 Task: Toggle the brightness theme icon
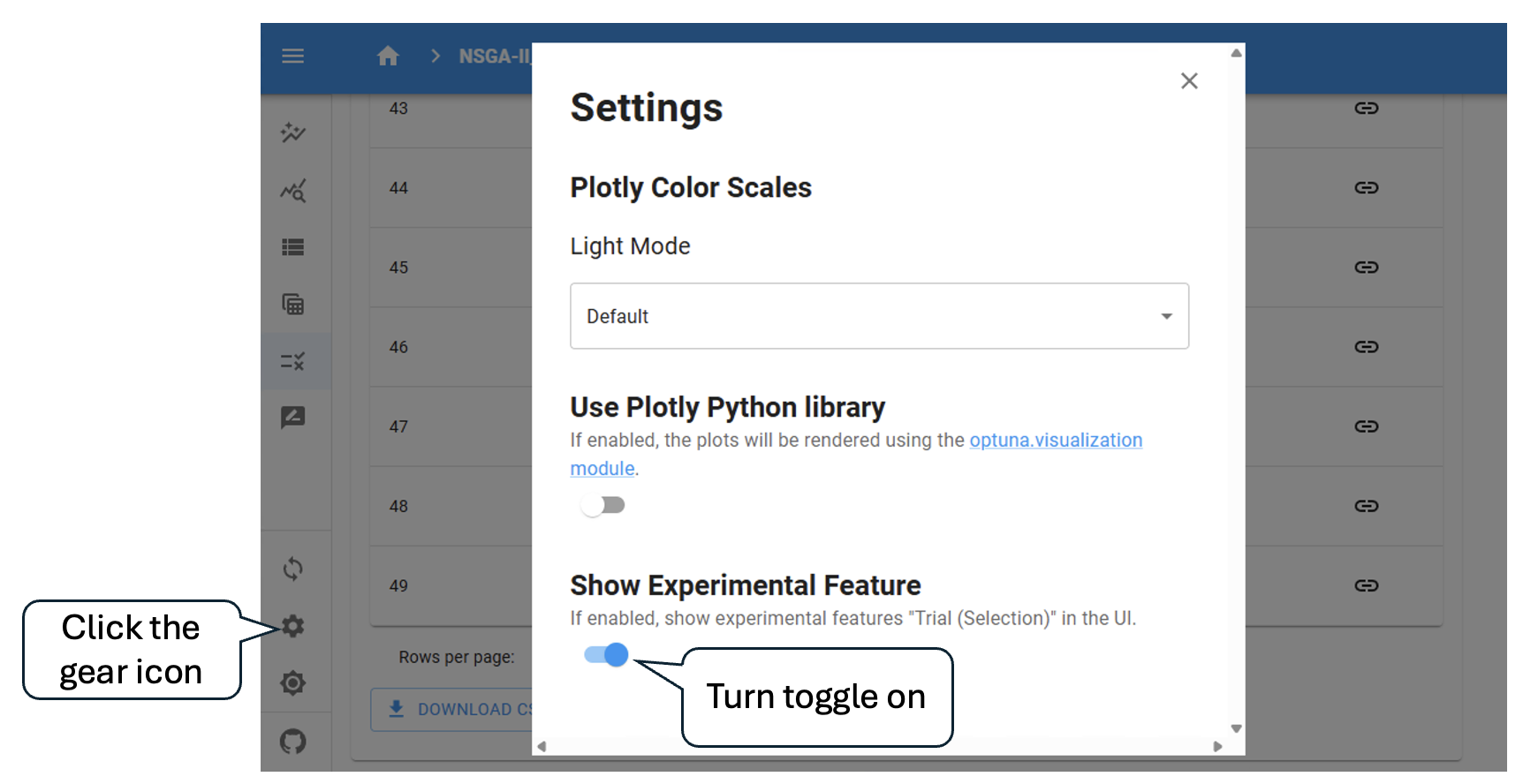point(292,682)
